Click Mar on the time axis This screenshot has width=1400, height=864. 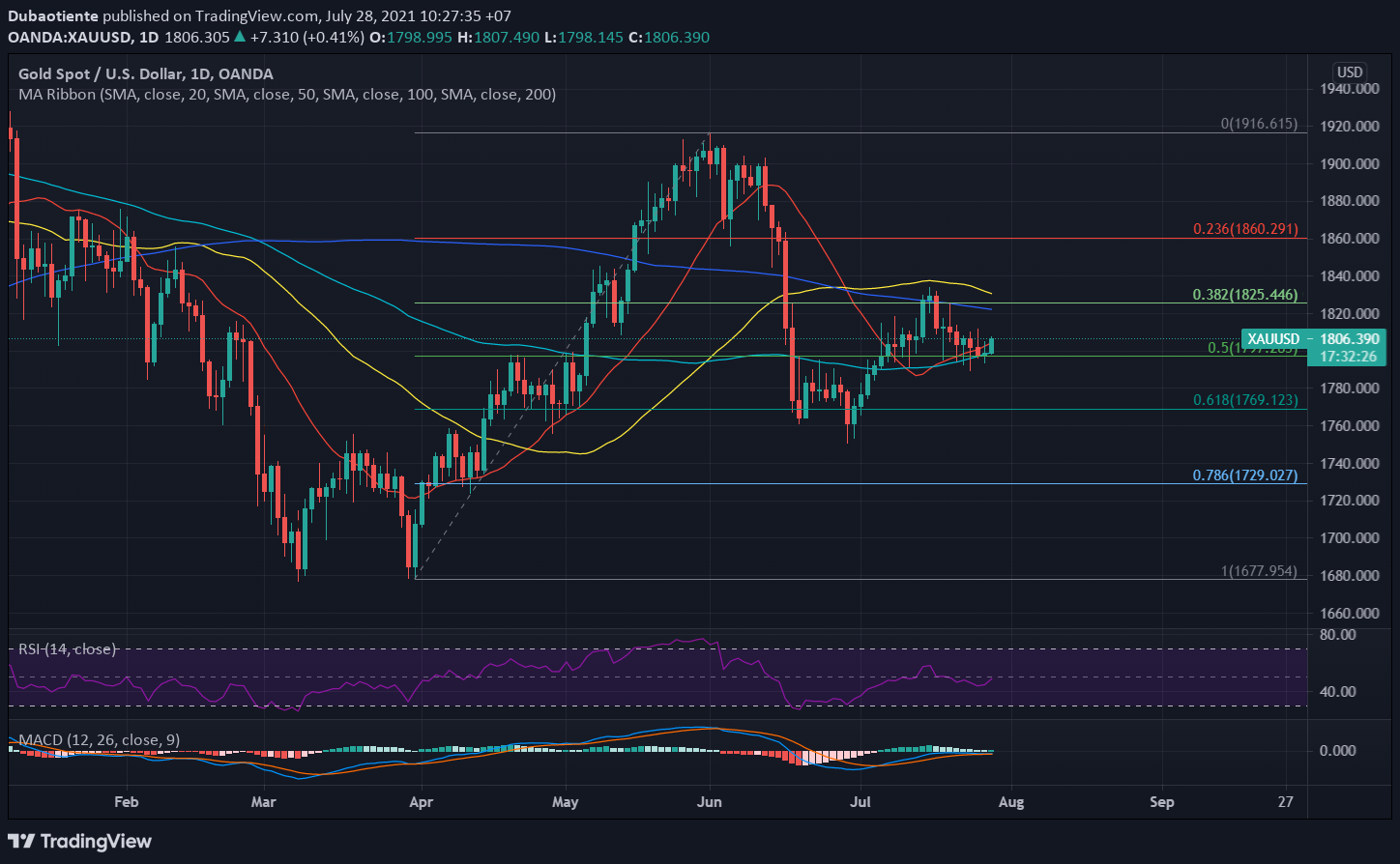pos(263,802)
